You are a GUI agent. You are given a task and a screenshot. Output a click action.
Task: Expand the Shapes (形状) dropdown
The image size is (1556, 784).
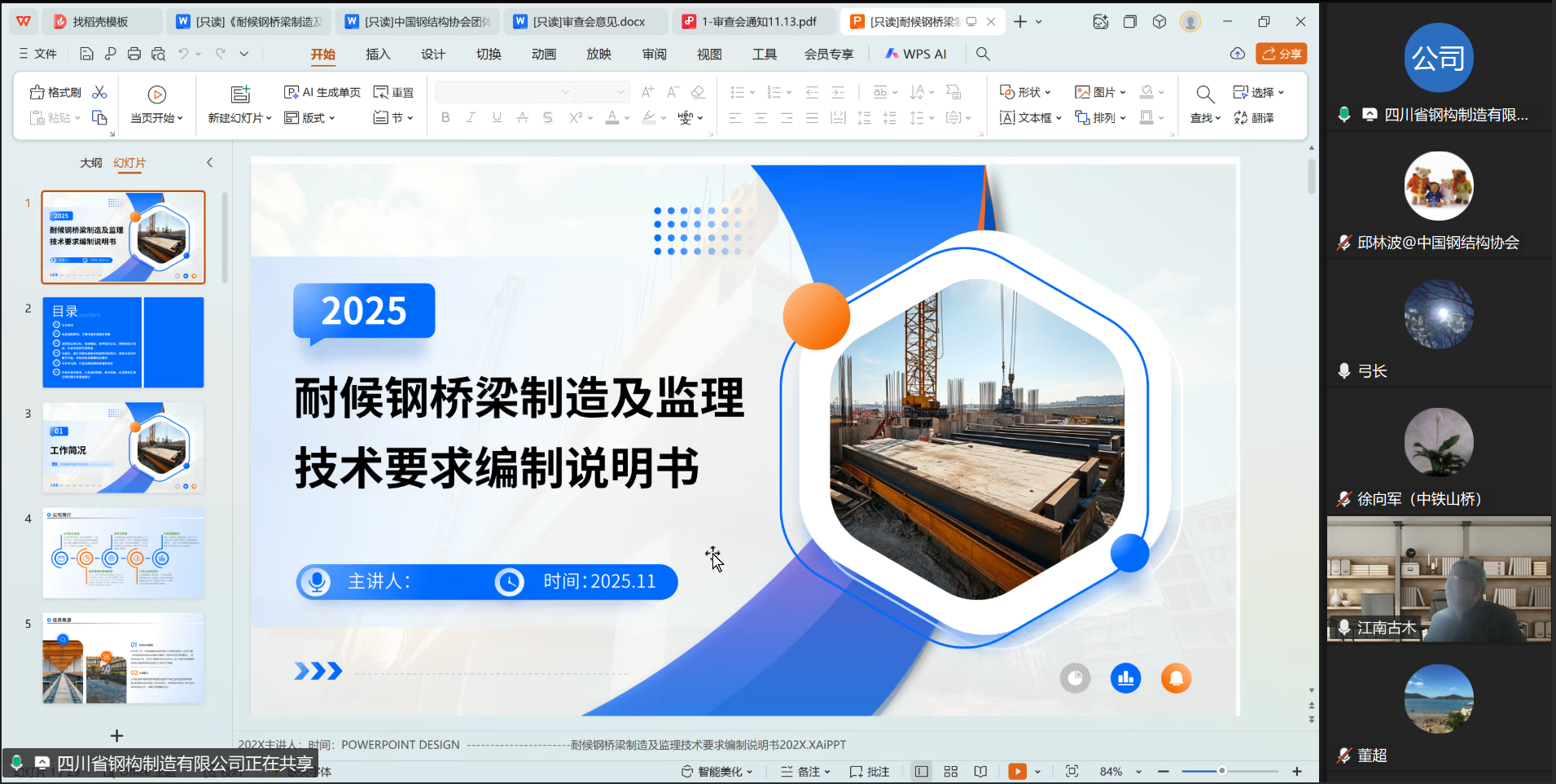pos(1025,92)
